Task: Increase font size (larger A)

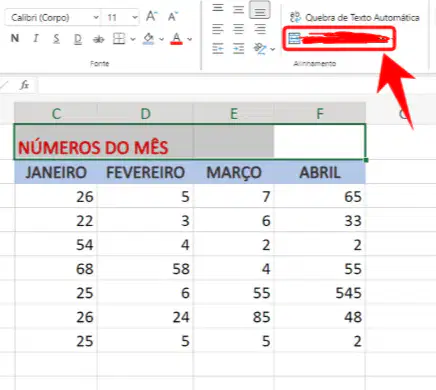Action: (x=152, y=16)
